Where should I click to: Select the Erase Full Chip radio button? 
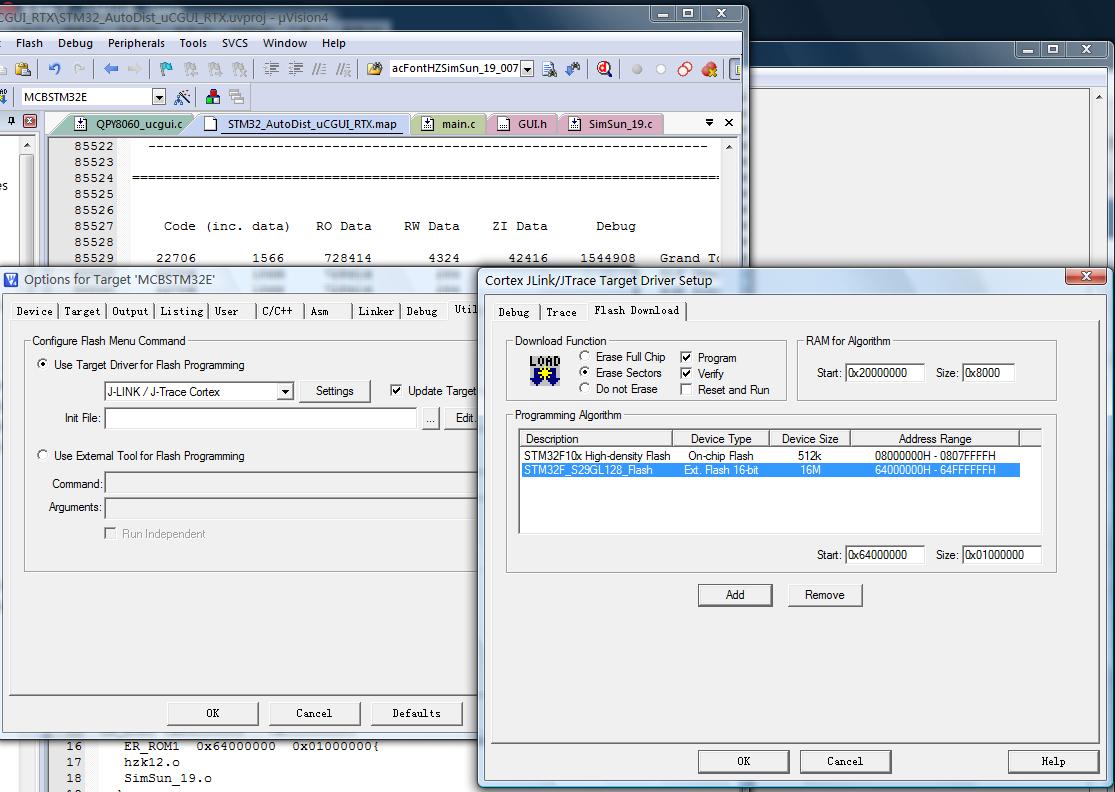(x=584, y=355)
